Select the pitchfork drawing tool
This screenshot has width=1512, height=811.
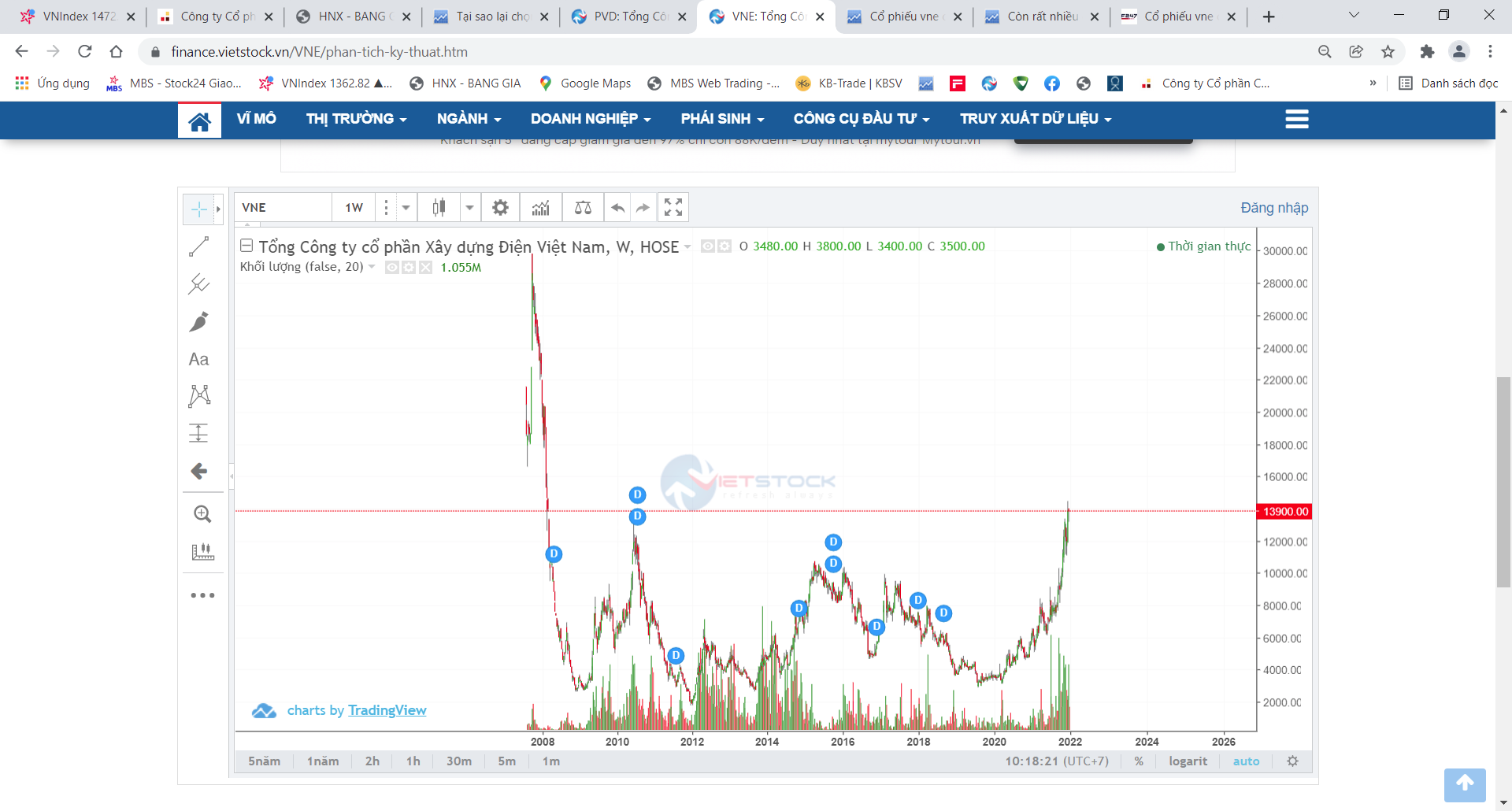[x=198, y=284]
